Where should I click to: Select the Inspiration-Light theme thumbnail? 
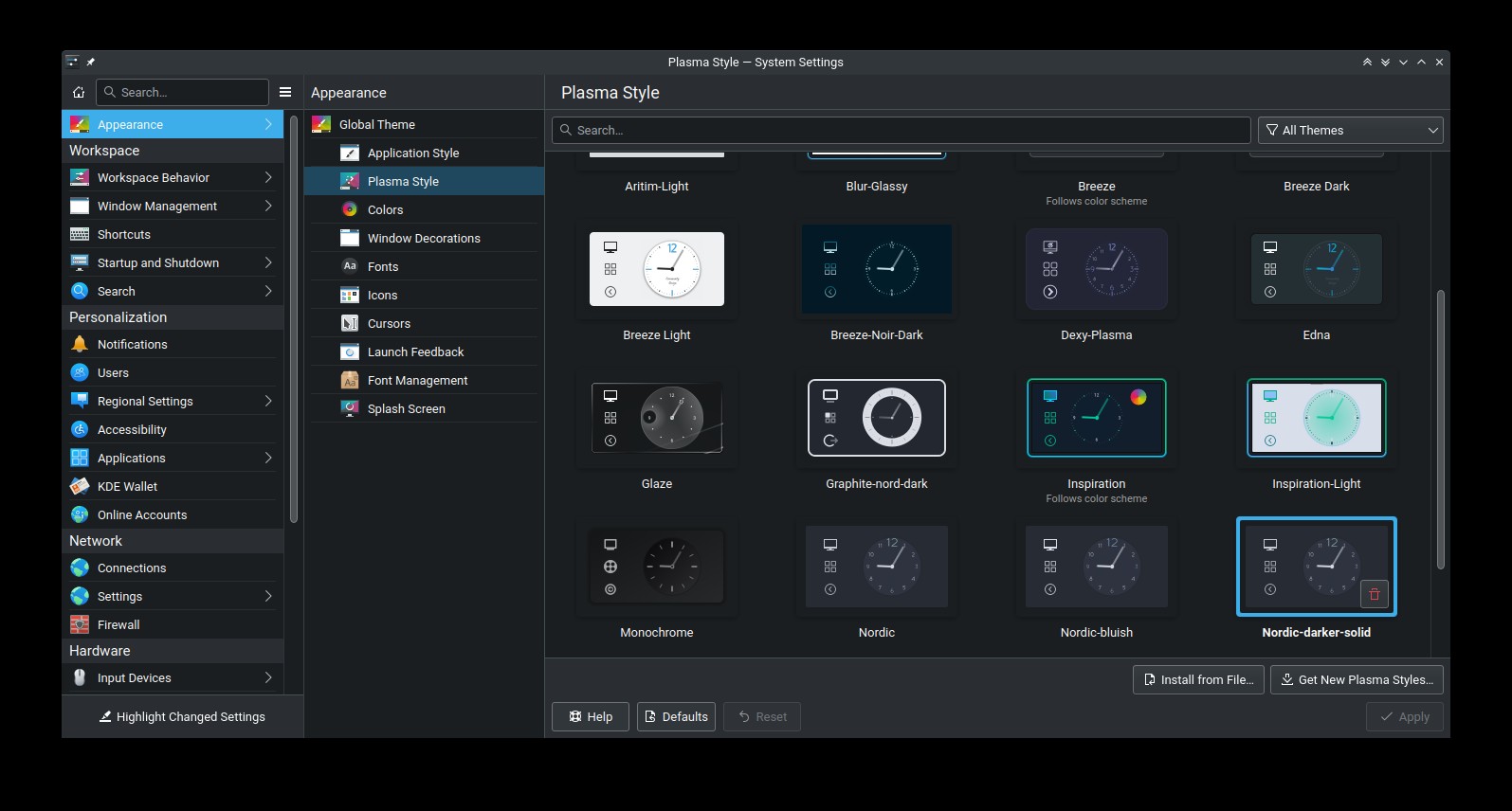pyautogui.click(x=1317, y=418)
